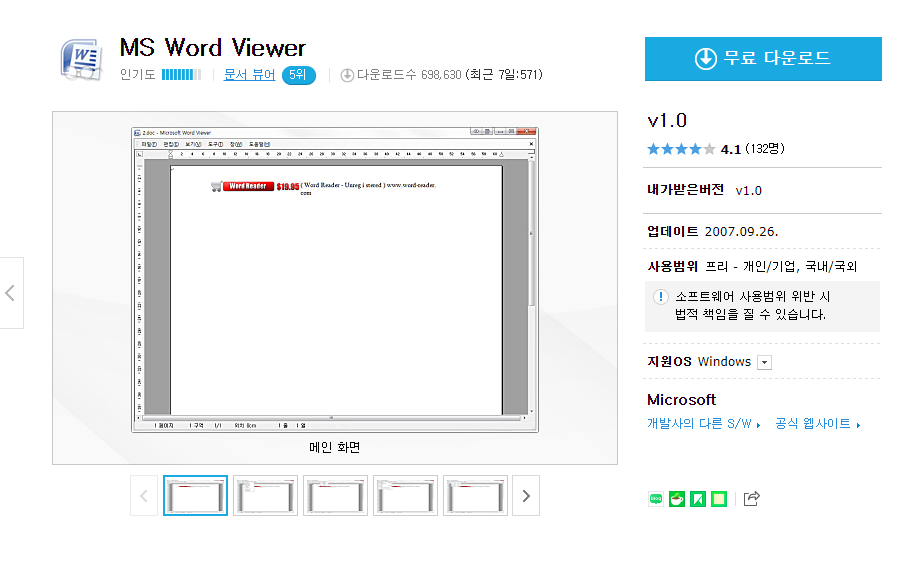Click the download count arrow icon
Viewport: 910px width, 568px height.
pos(347,75)
